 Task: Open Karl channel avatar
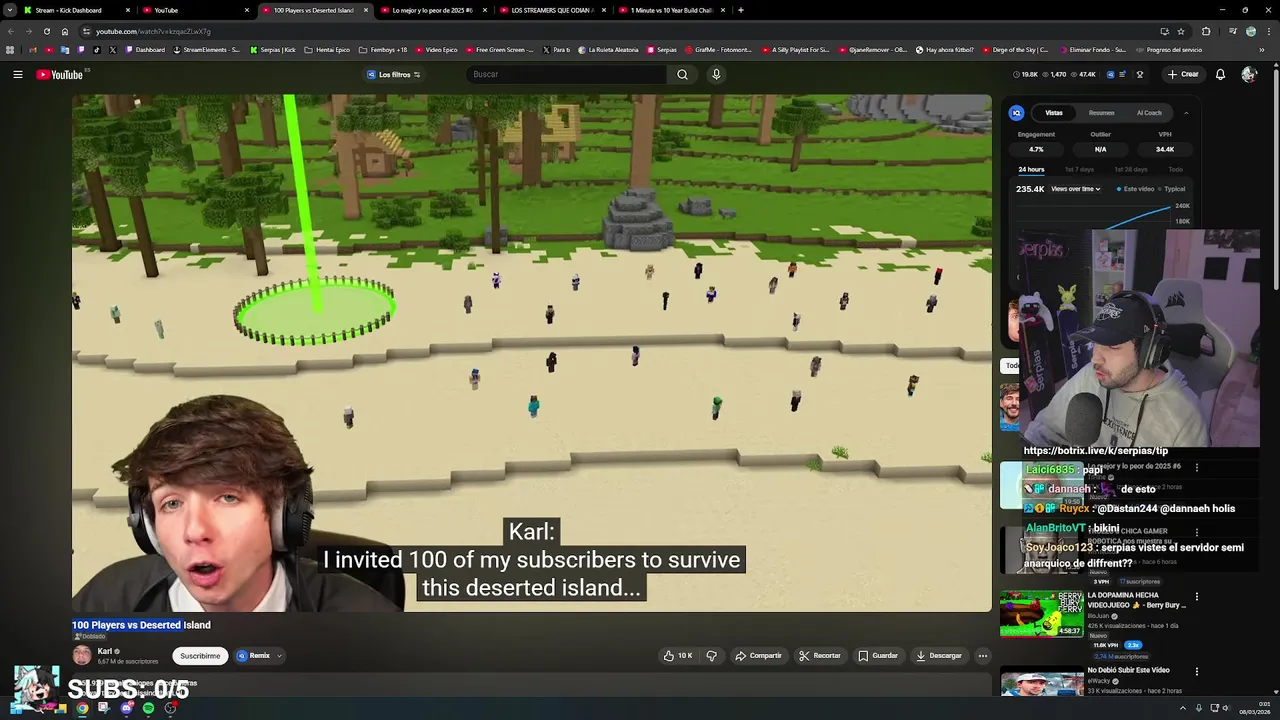pyautogui.click(x=82, y=655)
